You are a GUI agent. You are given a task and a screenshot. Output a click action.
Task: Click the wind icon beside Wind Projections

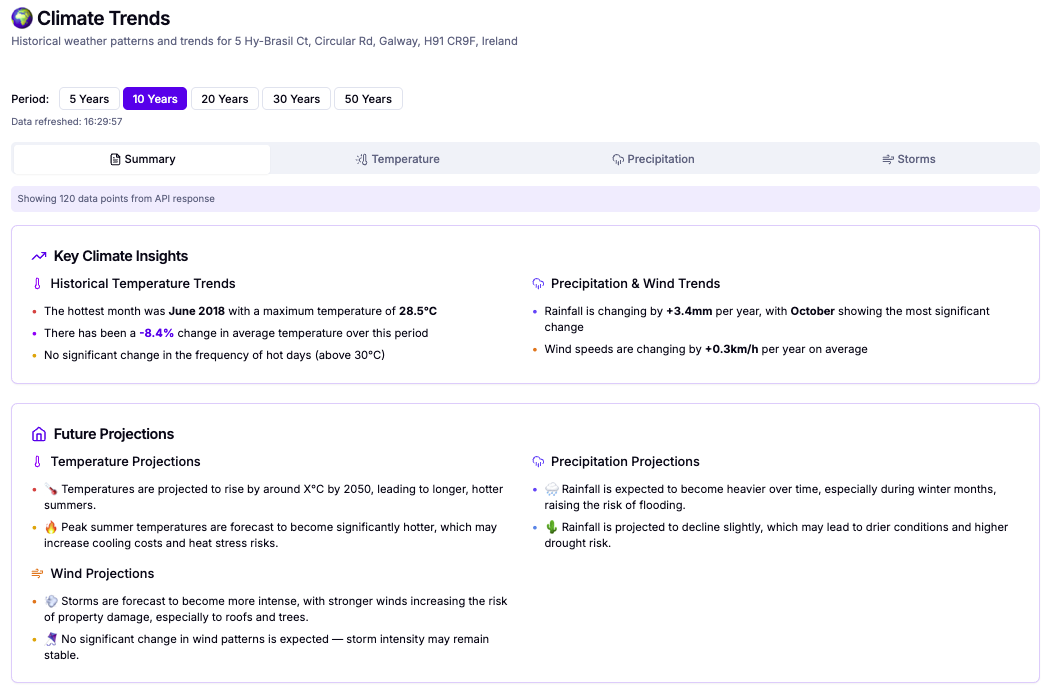(37, 574)
